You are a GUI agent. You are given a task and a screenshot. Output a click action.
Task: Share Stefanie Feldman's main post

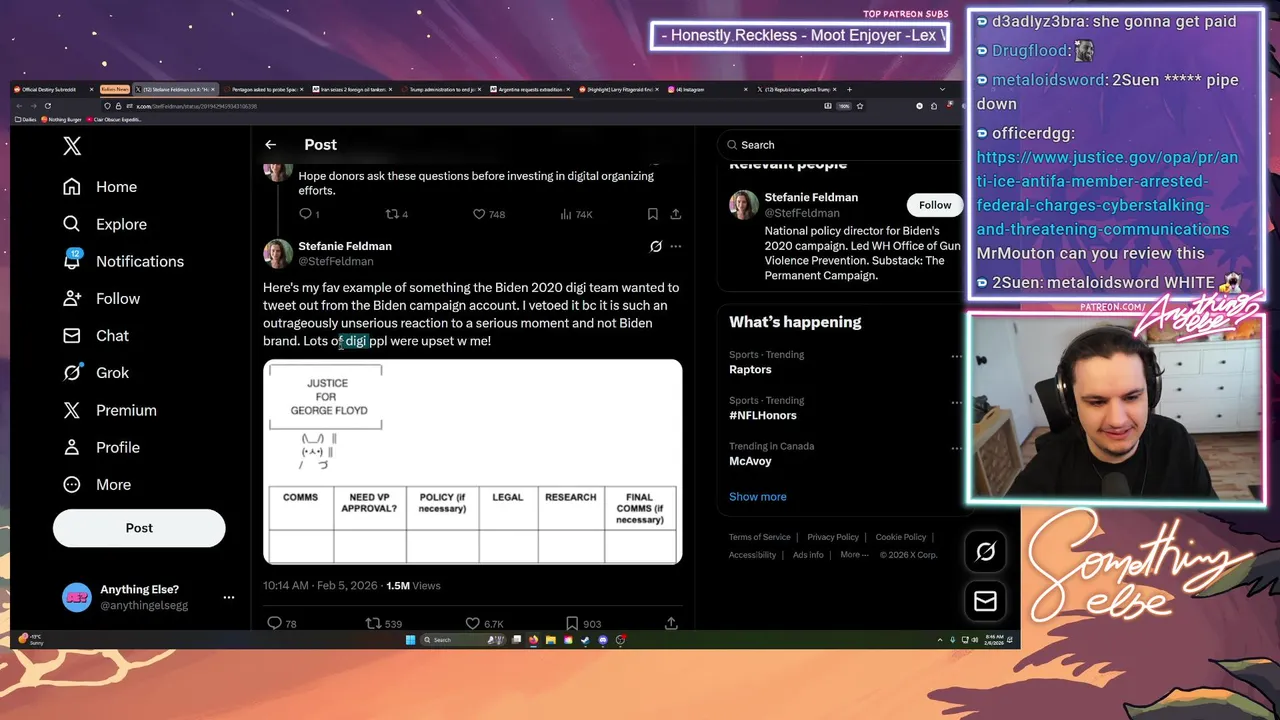click(671, 623)
